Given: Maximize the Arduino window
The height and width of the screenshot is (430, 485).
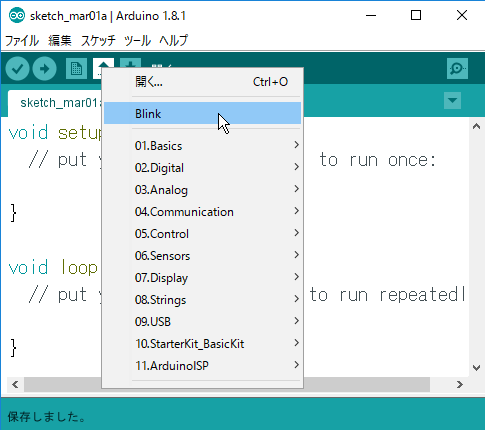Looking at the screenshot, I should [416, 15].
